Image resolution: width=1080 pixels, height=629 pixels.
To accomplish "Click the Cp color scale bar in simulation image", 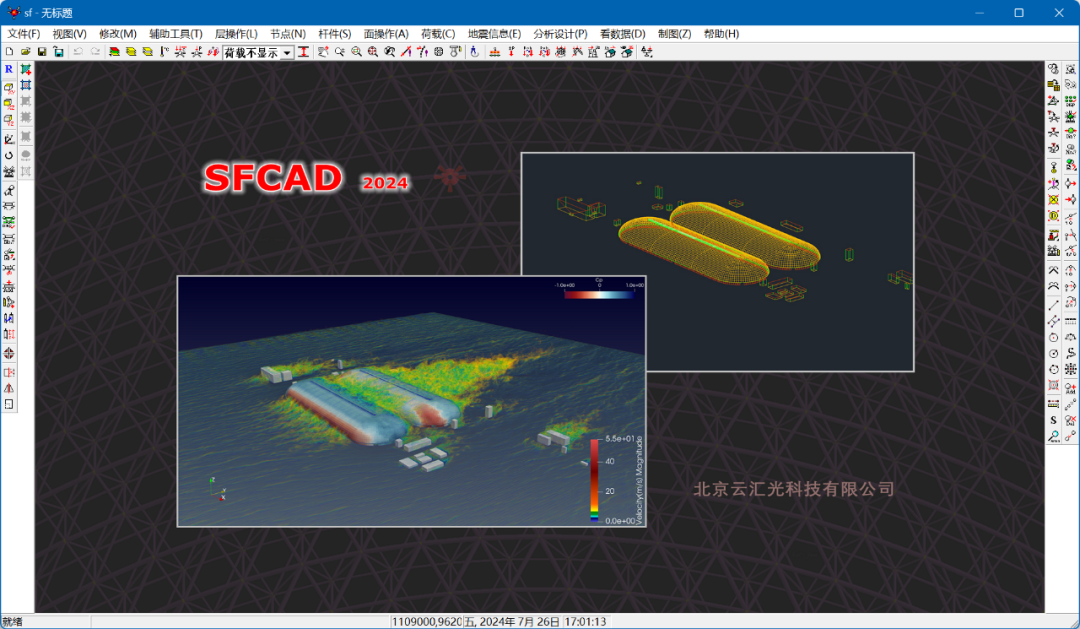I will click(x=599, y=294).
